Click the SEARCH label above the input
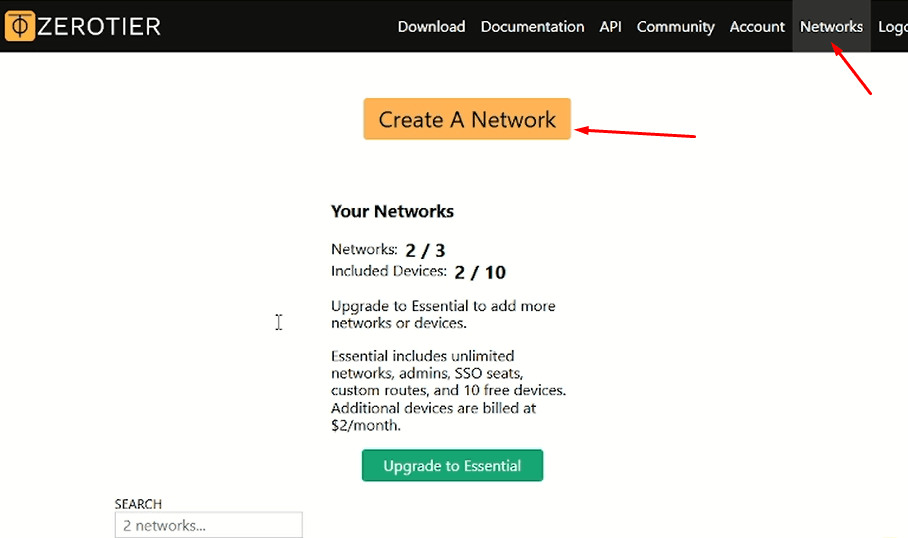Viewport: 908px width, 538px height. point(138,504)
